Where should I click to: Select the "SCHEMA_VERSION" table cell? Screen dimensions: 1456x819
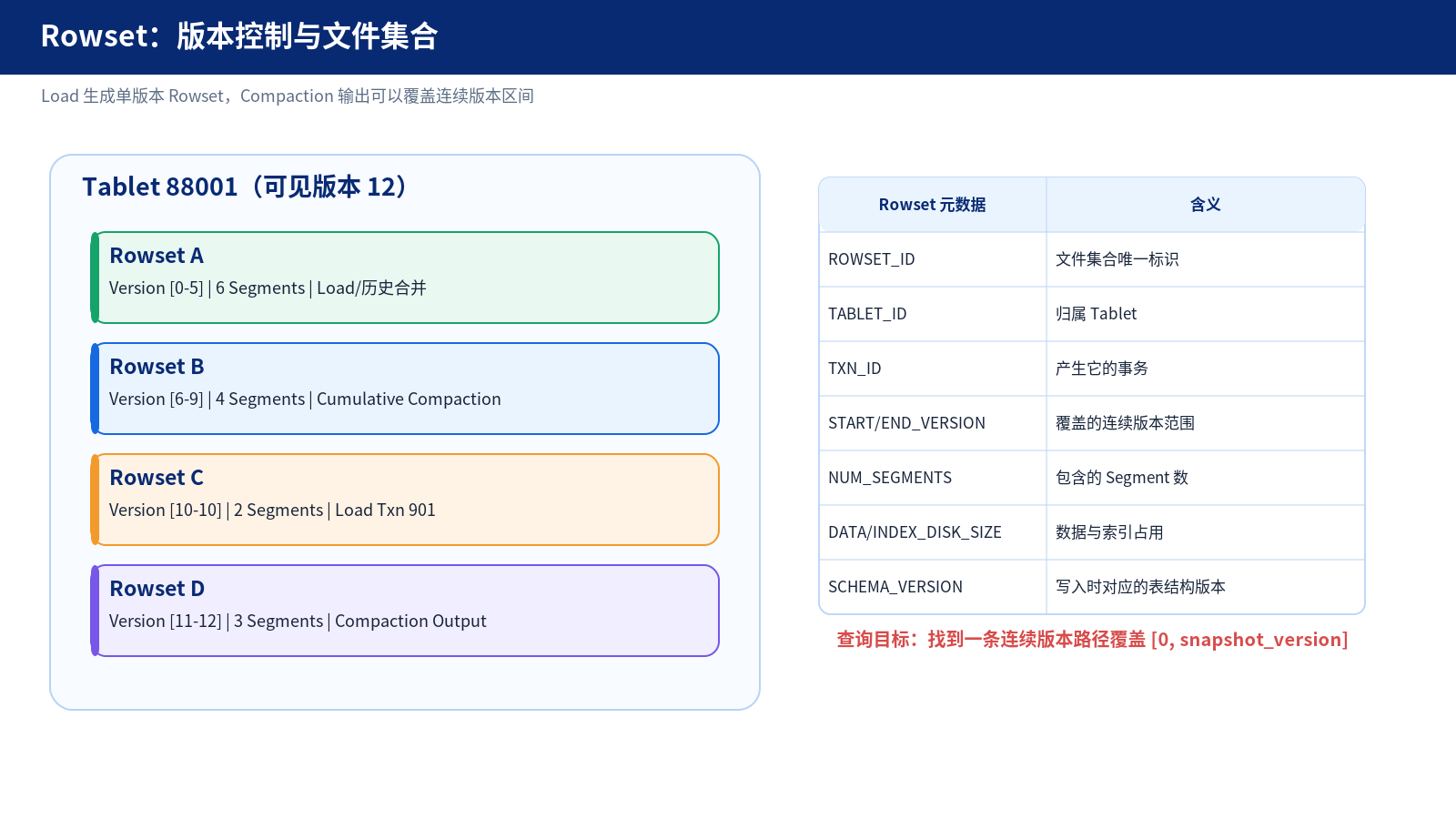tap(933, 587)
